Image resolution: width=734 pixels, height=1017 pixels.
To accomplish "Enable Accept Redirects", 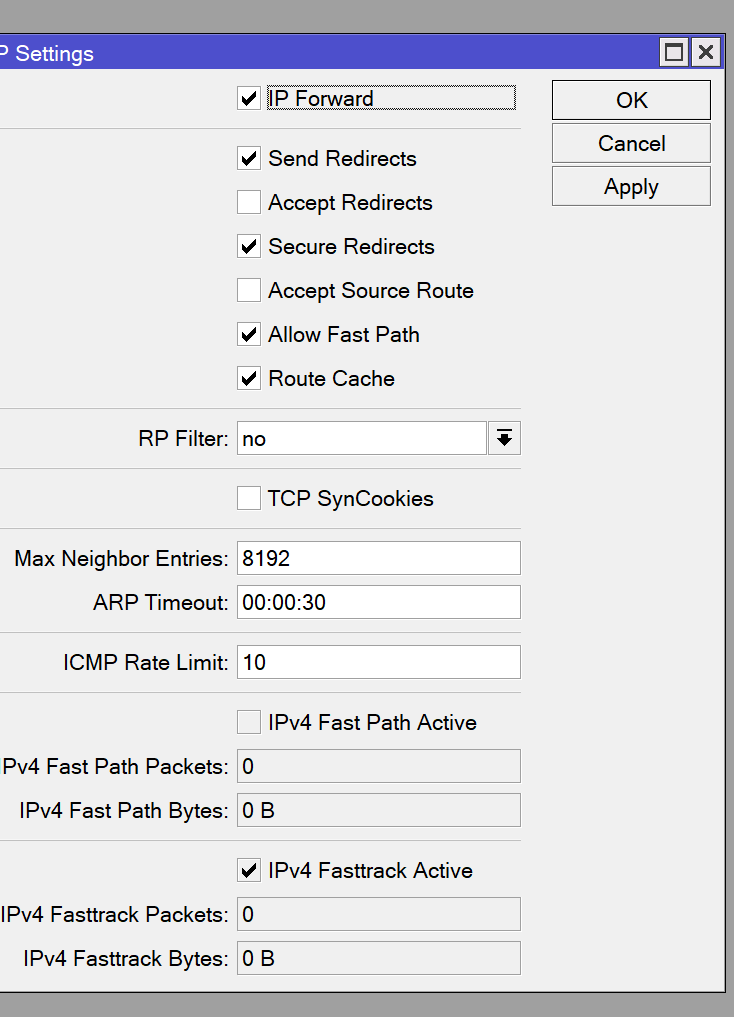I will 249,202.
